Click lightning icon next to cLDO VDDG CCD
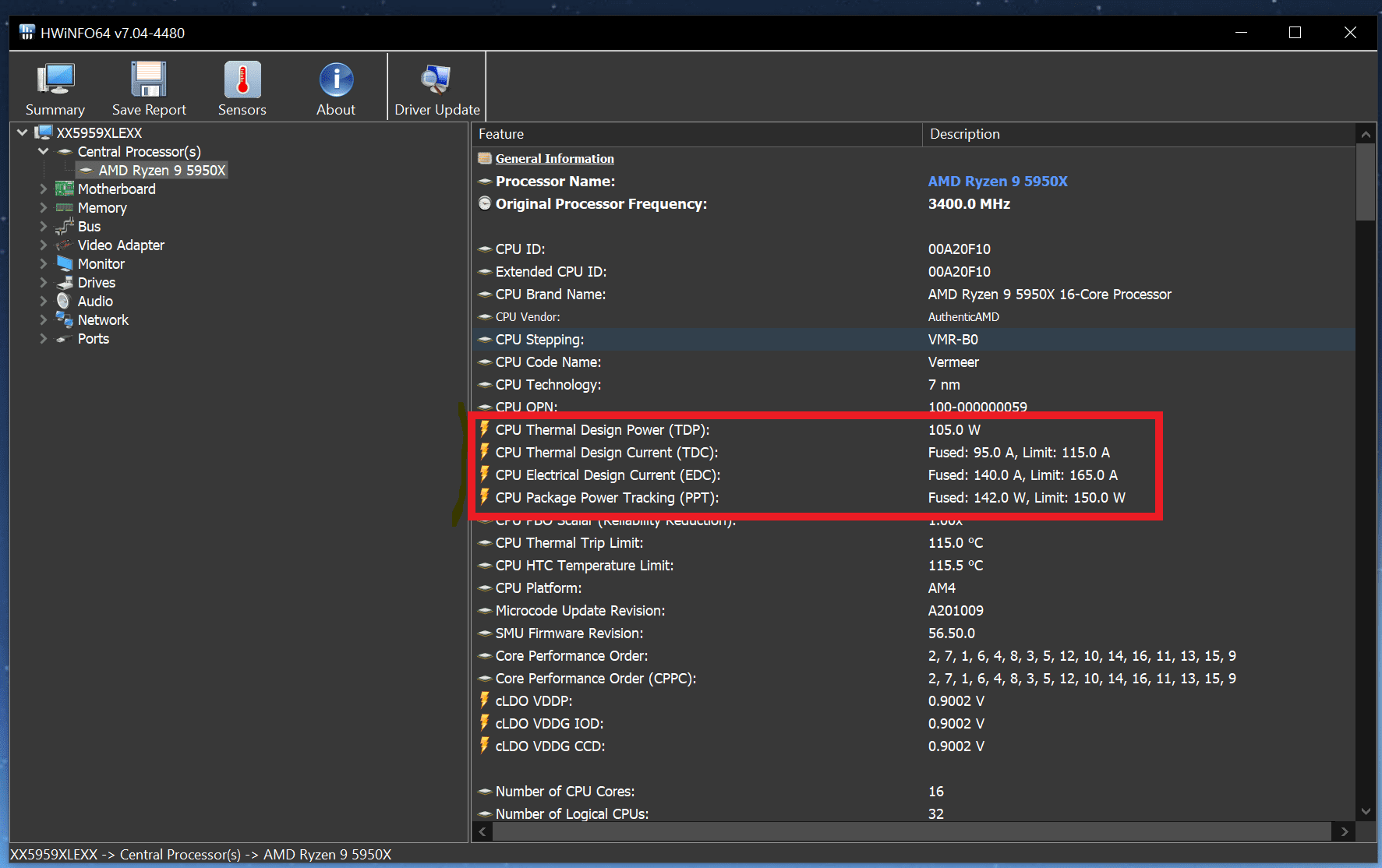This screenshot has width=1382, height=868. point(484,746)
